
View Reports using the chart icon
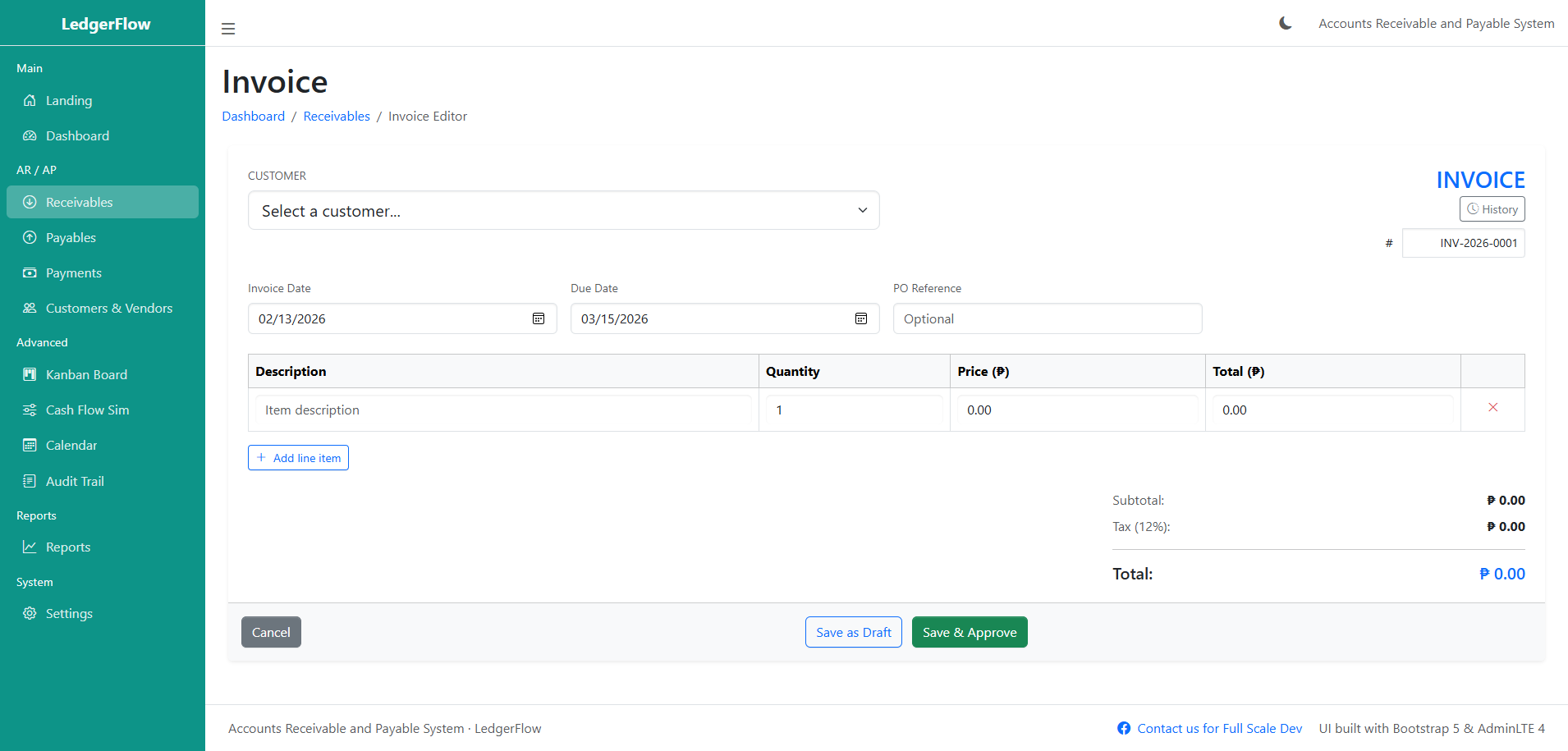[x=30, y=547]
